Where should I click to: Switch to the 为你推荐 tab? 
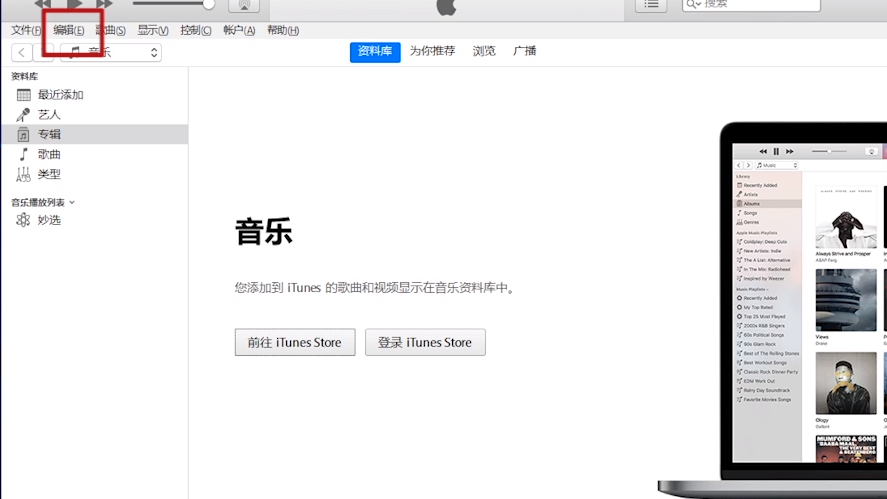coord(432,51)
